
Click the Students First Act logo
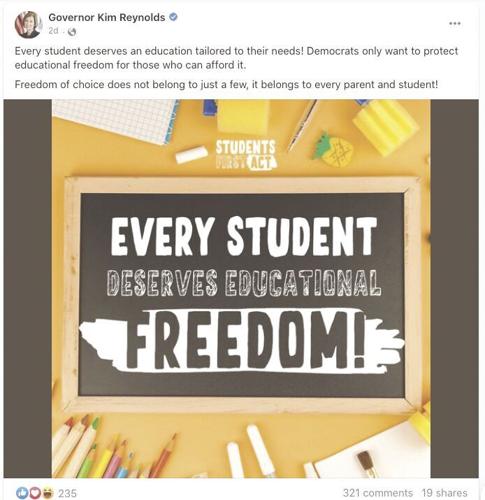tap(246, 154)
